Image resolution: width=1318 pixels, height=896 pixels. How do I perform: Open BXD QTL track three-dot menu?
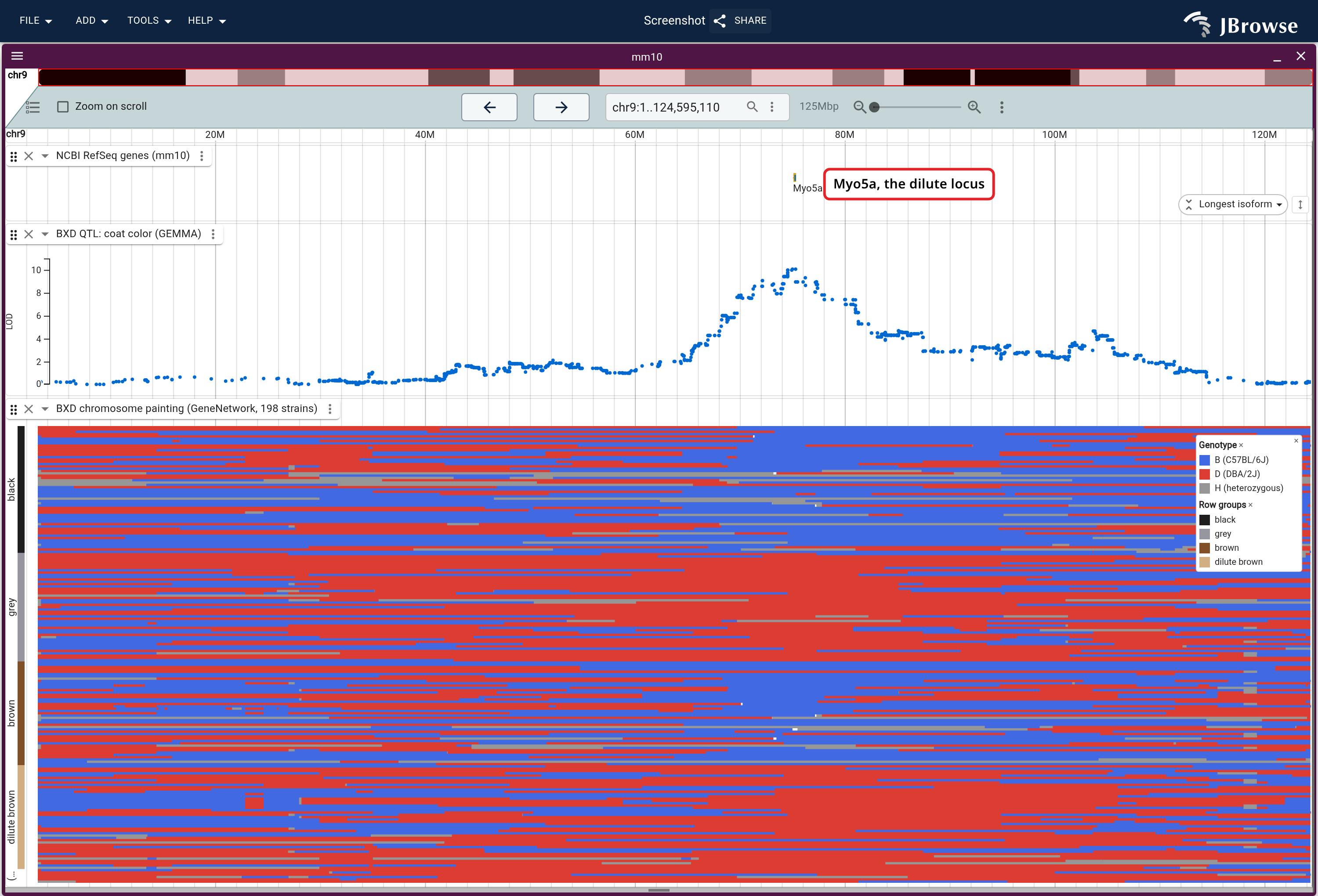click(213, 234)
